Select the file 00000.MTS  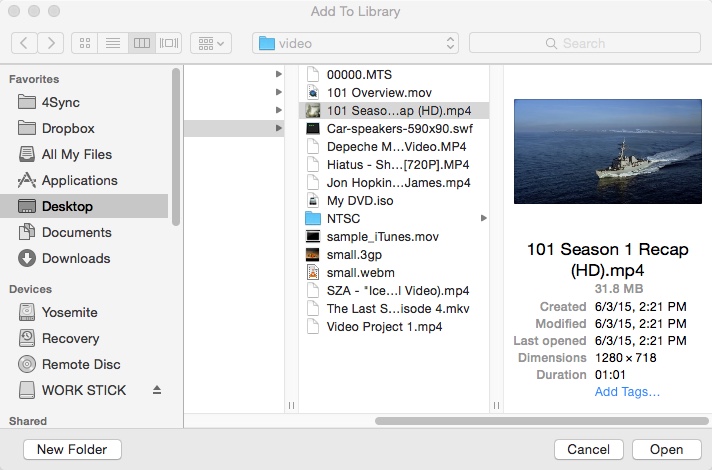394,74
